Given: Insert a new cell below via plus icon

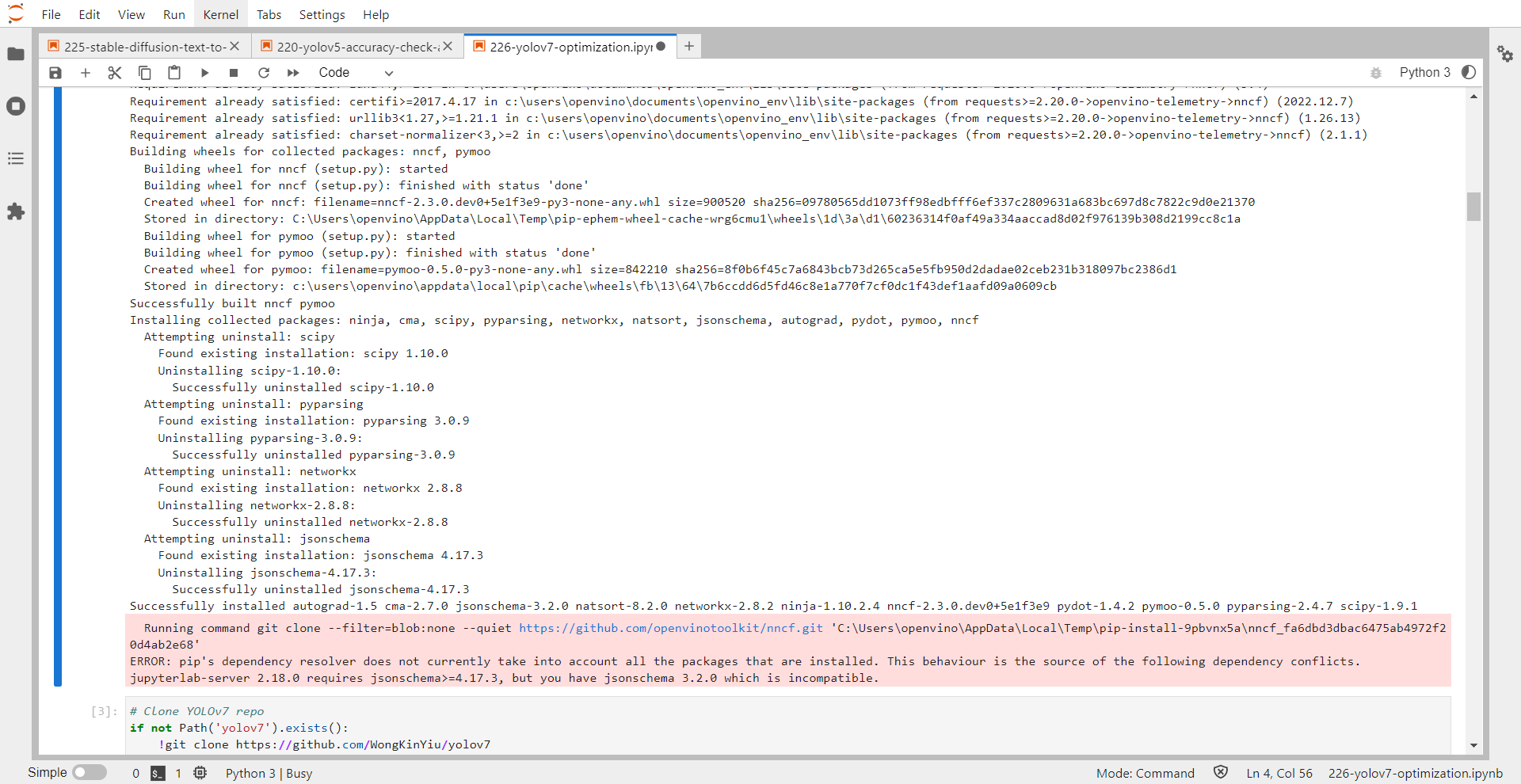Looking at the screenshot, I should pos(85,72).
